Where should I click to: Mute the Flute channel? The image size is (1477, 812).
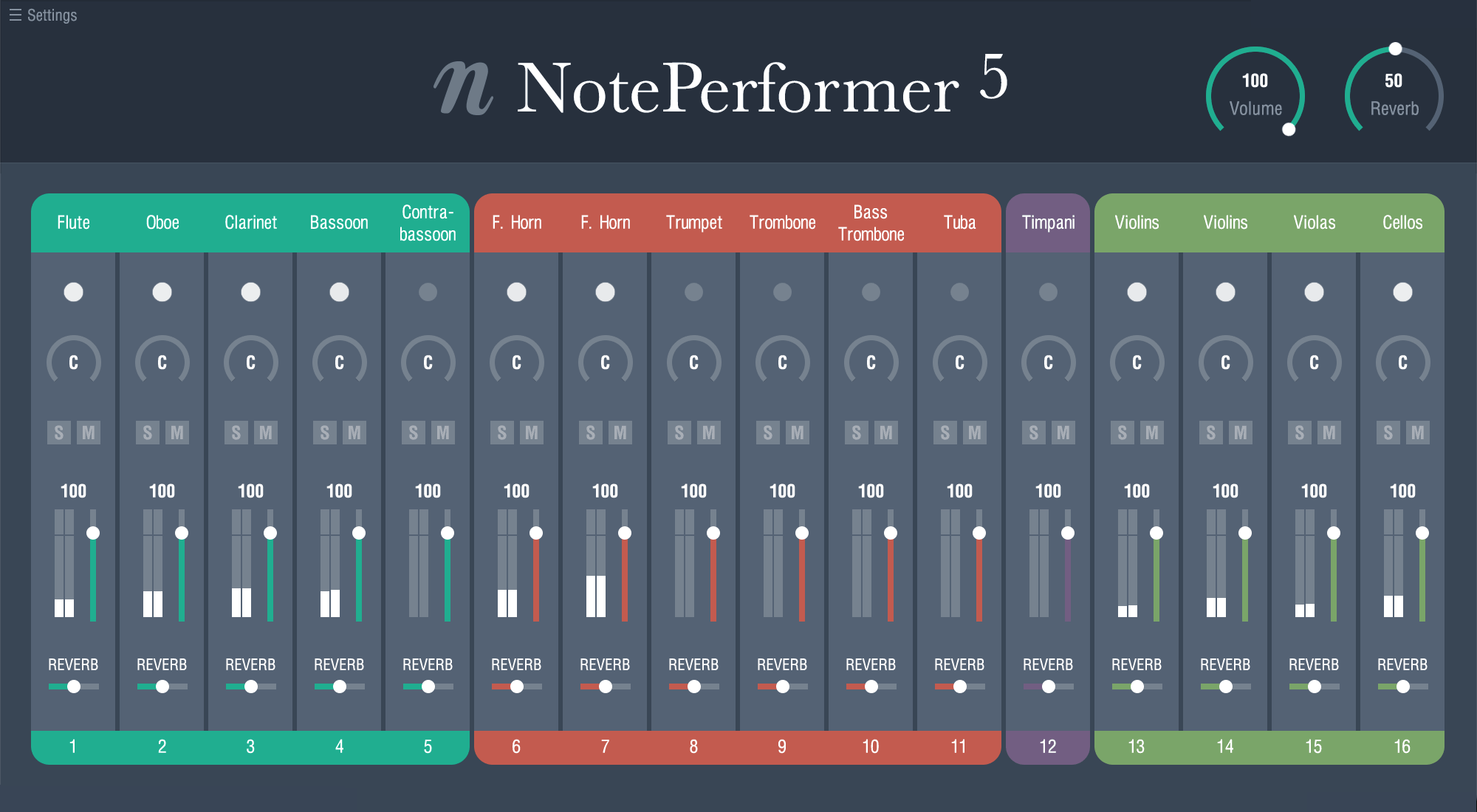[89, 433]
